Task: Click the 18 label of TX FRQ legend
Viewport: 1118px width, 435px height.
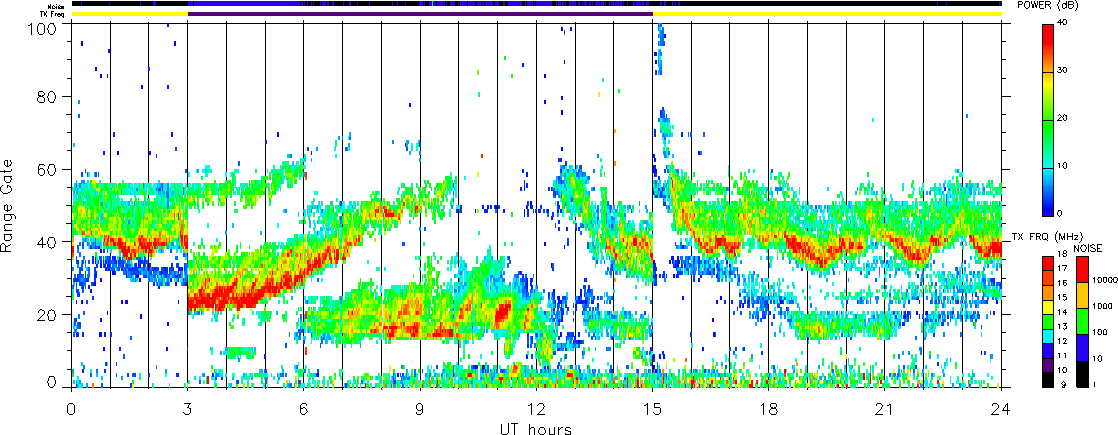Action: click(x=1062, y=255)
